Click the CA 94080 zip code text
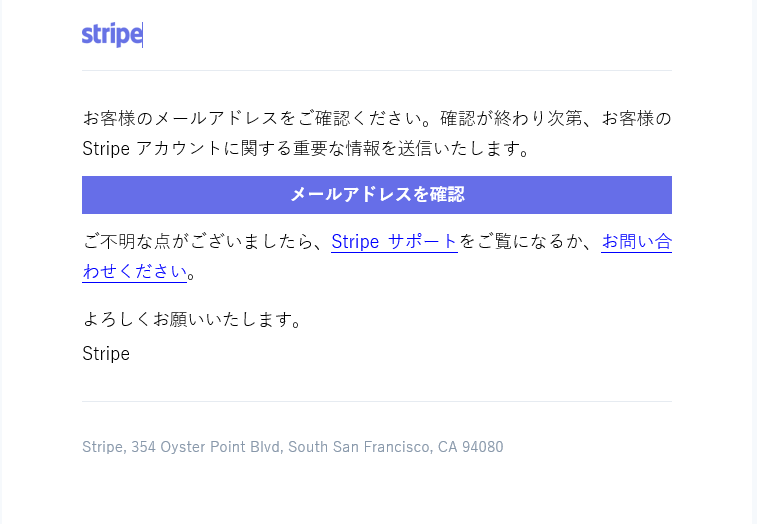The height and width of the screenshot is (524, 757). point(470,447)
